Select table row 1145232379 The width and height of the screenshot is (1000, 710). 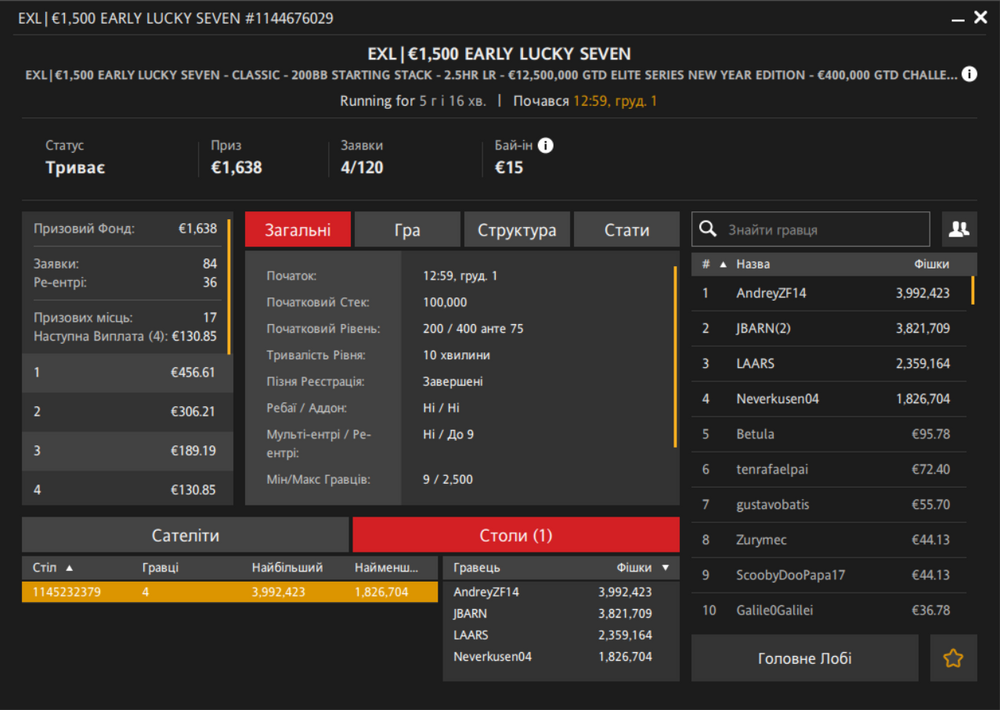[x=229, y=592]
